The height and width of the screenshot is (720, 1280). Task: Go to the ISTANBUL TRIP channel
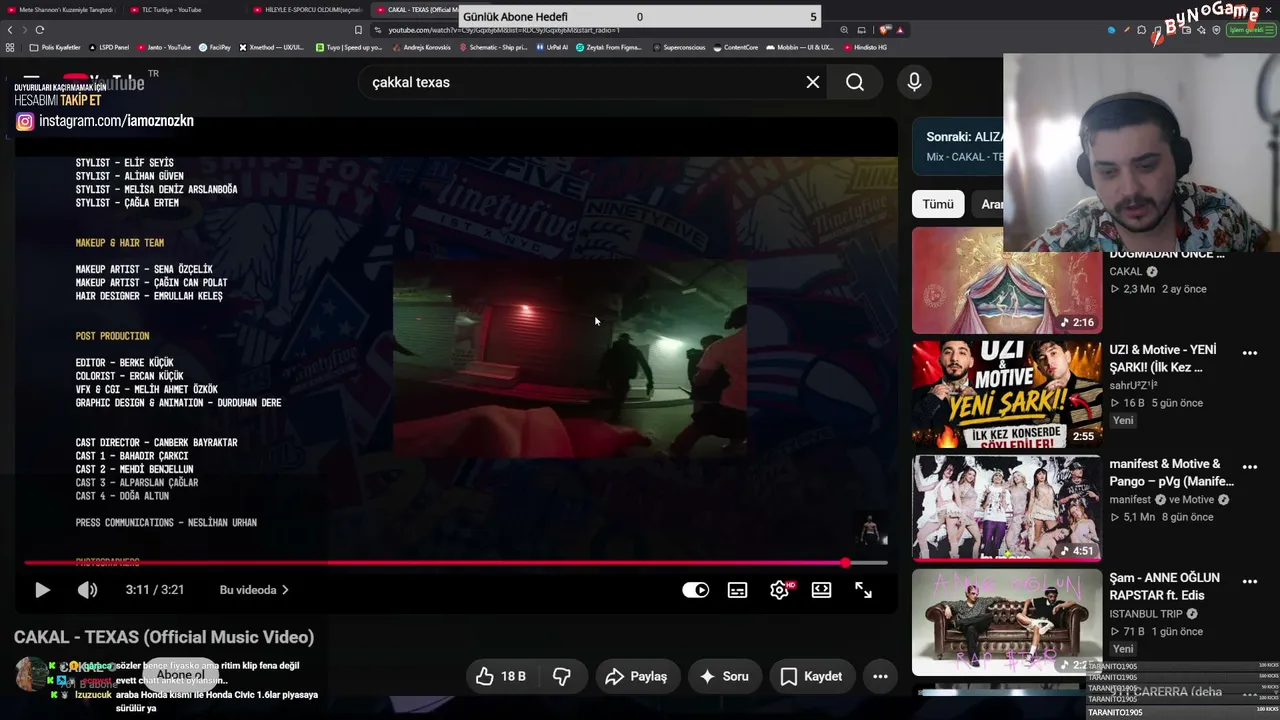coord(1146,614)
